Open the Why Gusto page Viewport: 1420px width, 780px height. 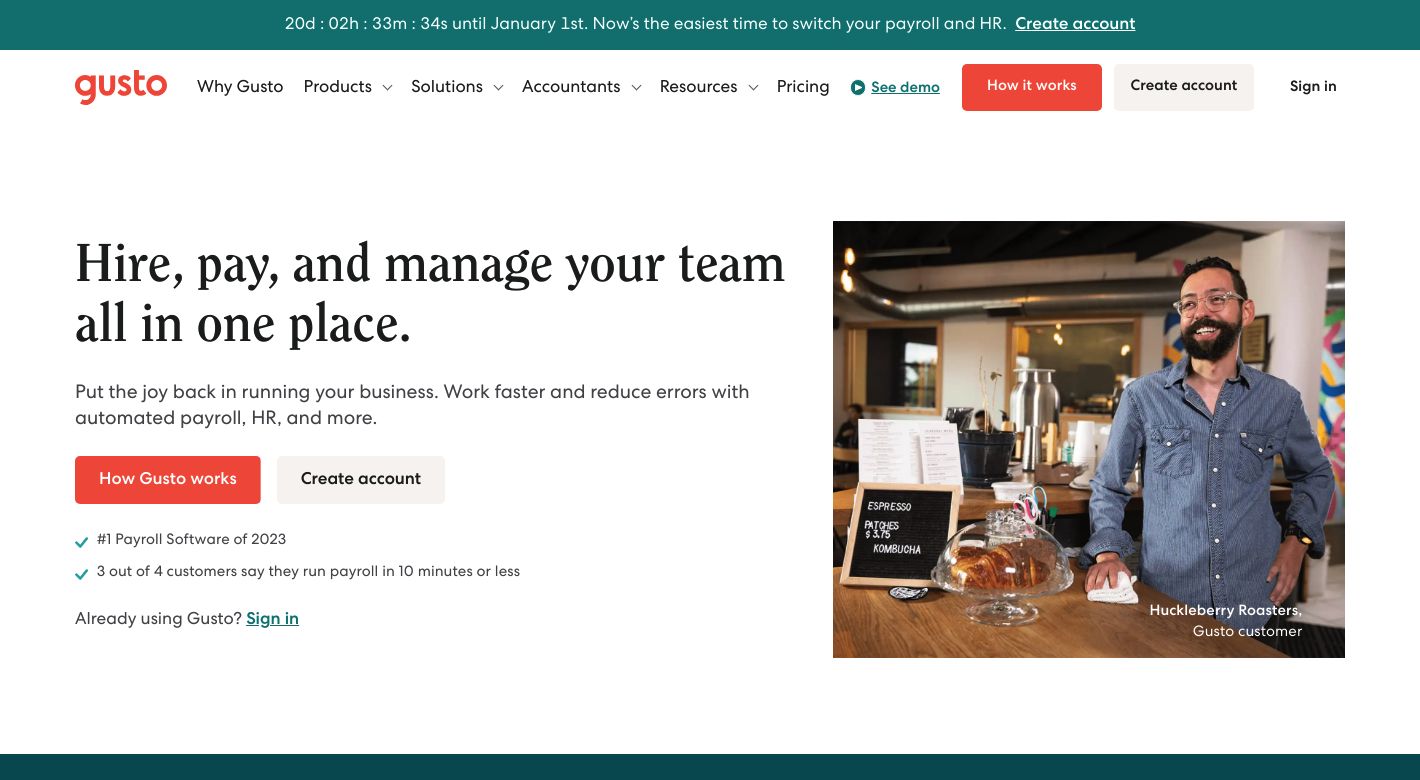click(240, 87)
